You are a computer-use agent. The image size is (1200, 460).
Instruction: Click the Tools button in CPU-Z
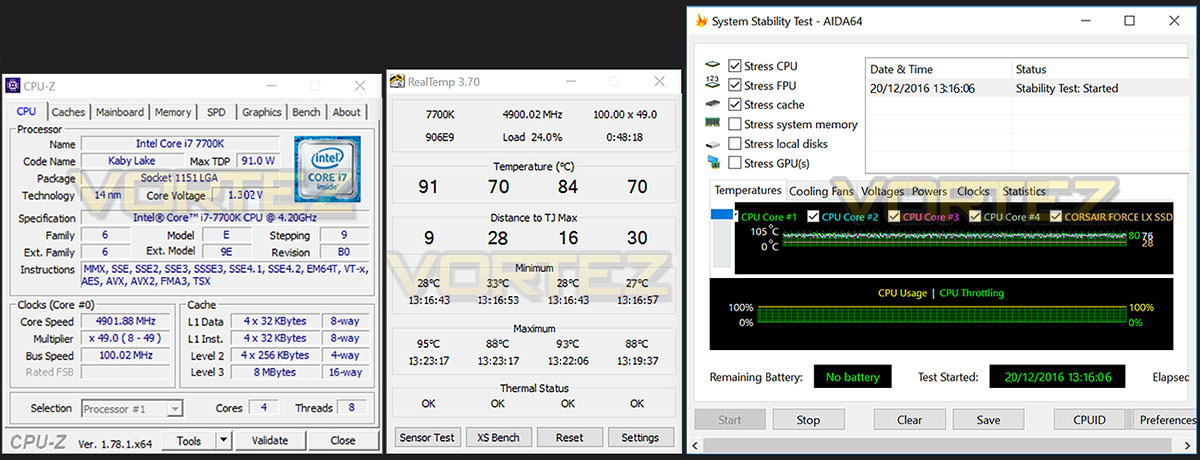(189, 440)
